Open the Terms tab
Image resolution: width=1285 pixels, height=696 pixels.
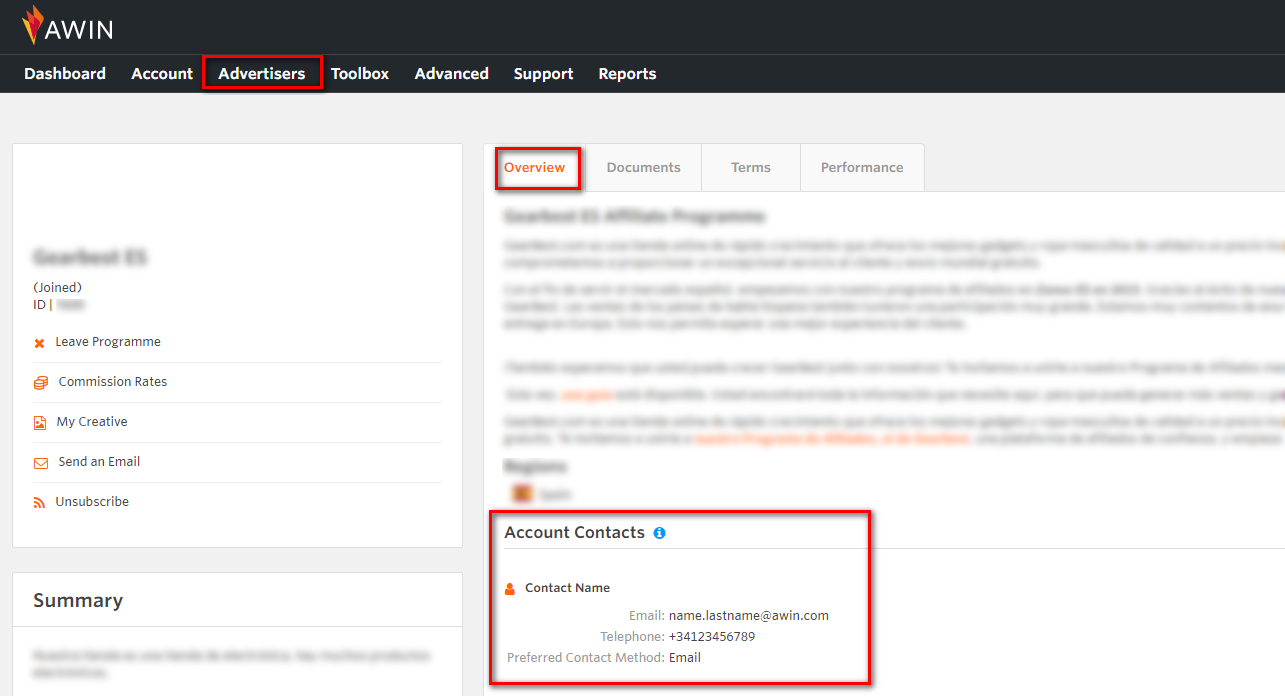[x=750, y=167]
